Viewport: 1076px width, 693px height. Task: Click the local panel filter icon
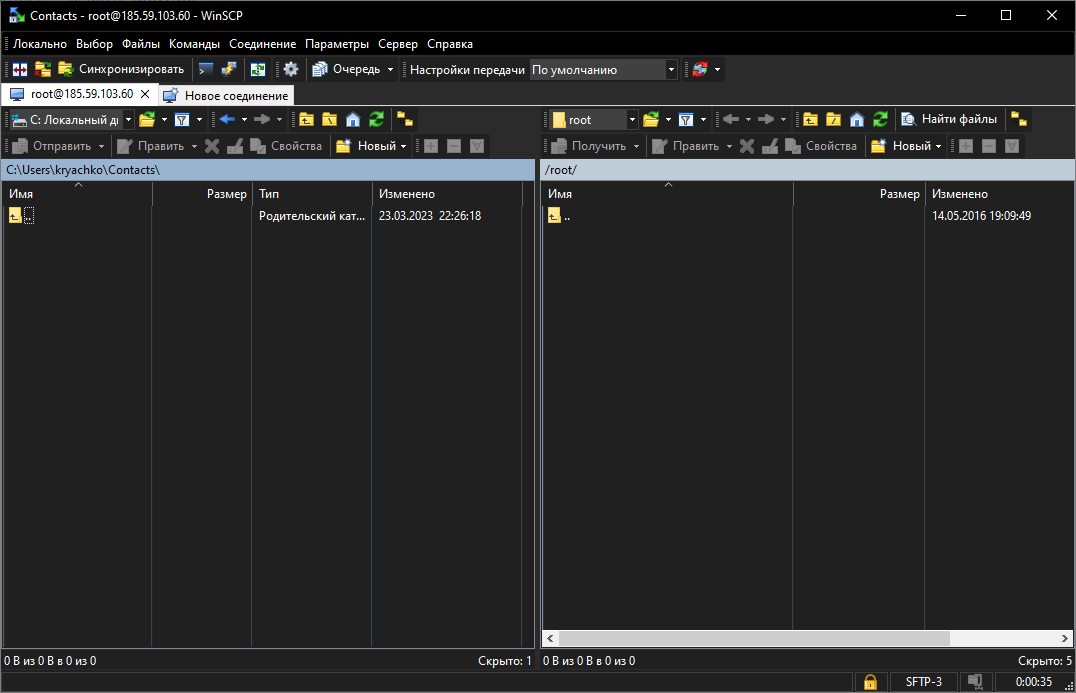coord(182,120)
